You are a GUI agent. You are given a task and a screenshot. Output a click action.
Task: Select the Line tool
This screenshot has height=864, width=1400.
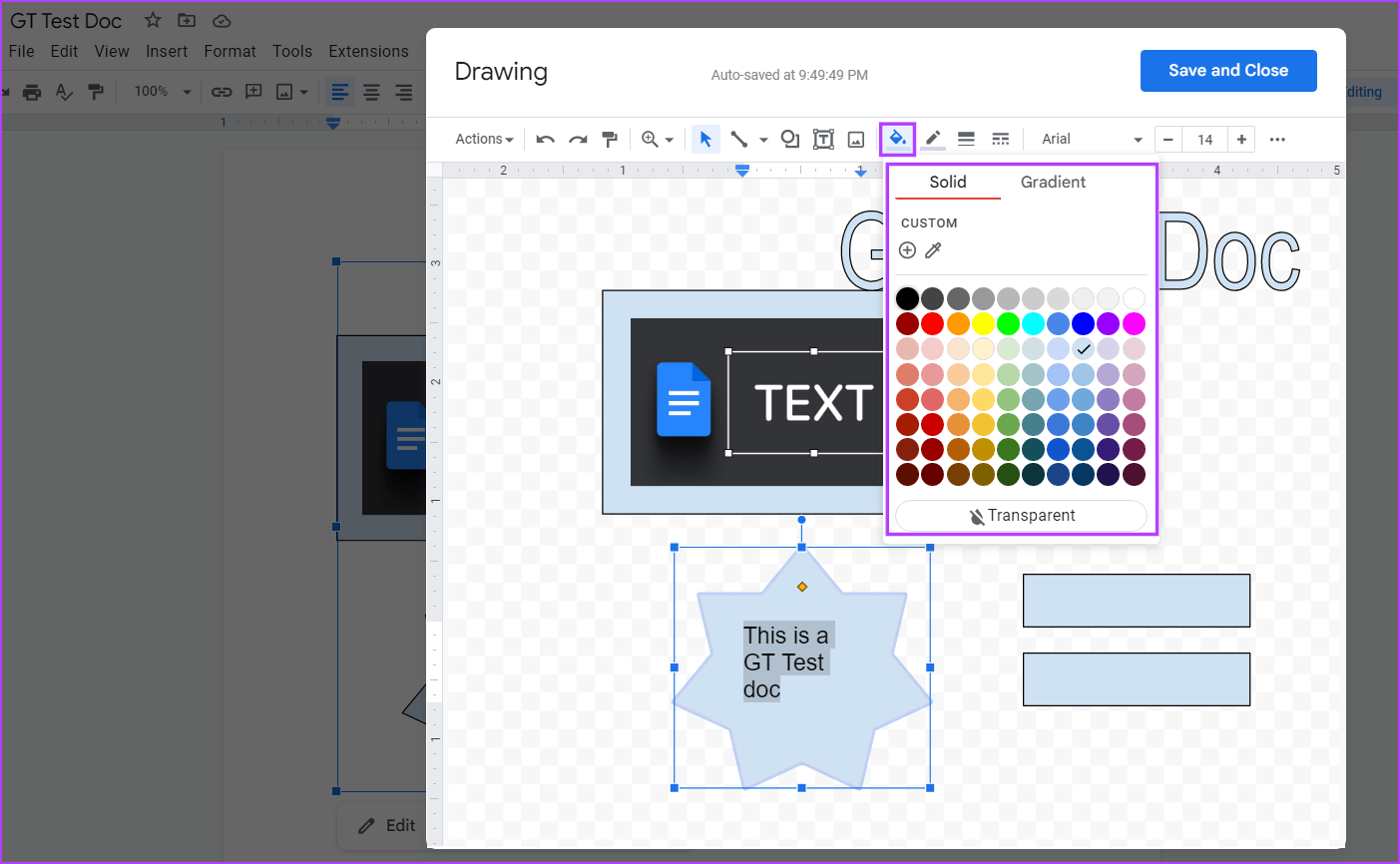(x=739, y=139)
